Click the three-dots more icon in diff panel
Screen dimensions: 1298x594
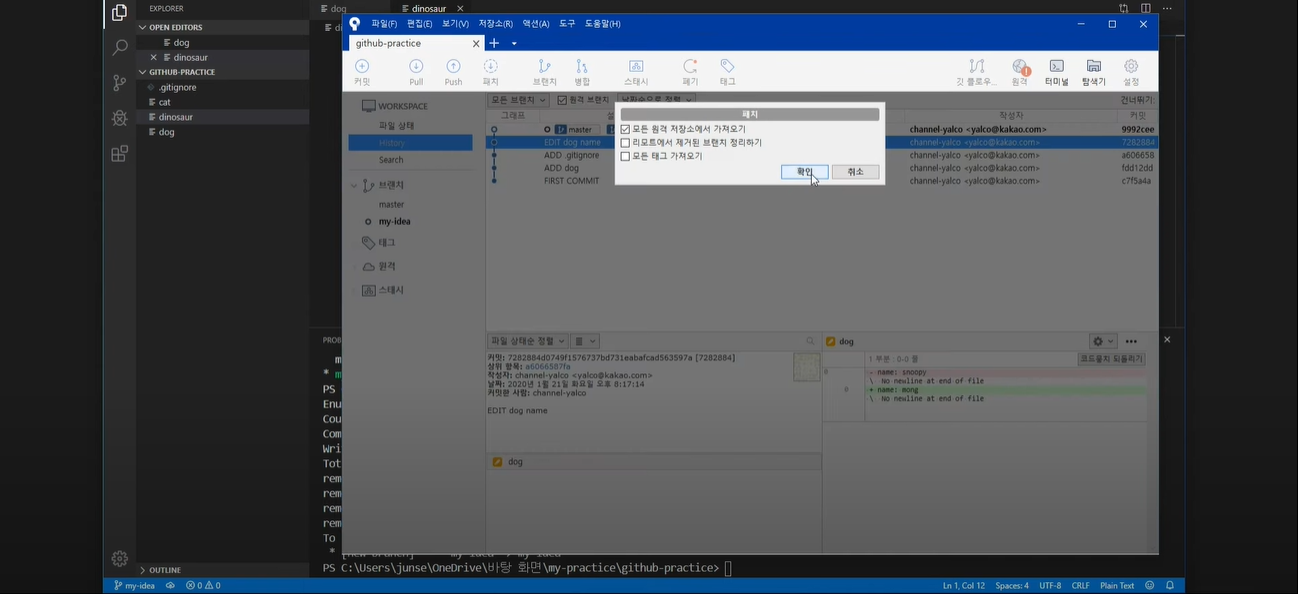pos(1131,341)
